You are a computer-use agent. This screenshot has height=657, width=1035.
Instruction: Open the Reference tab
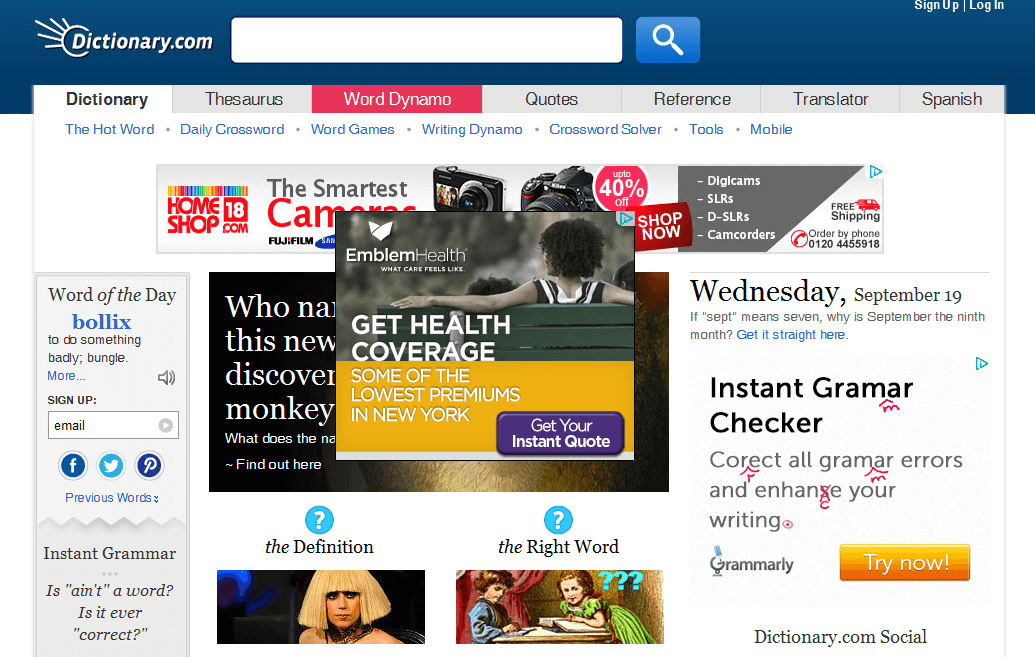coord(692,99)
